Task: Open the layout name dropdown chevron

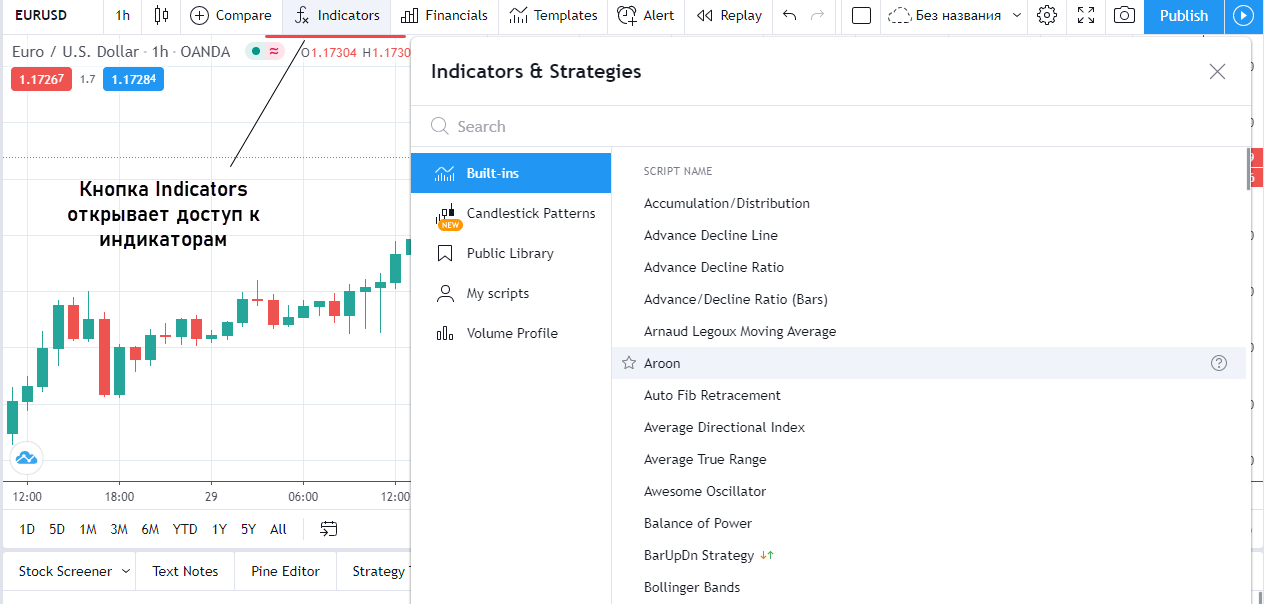Action: point(1018,15)
